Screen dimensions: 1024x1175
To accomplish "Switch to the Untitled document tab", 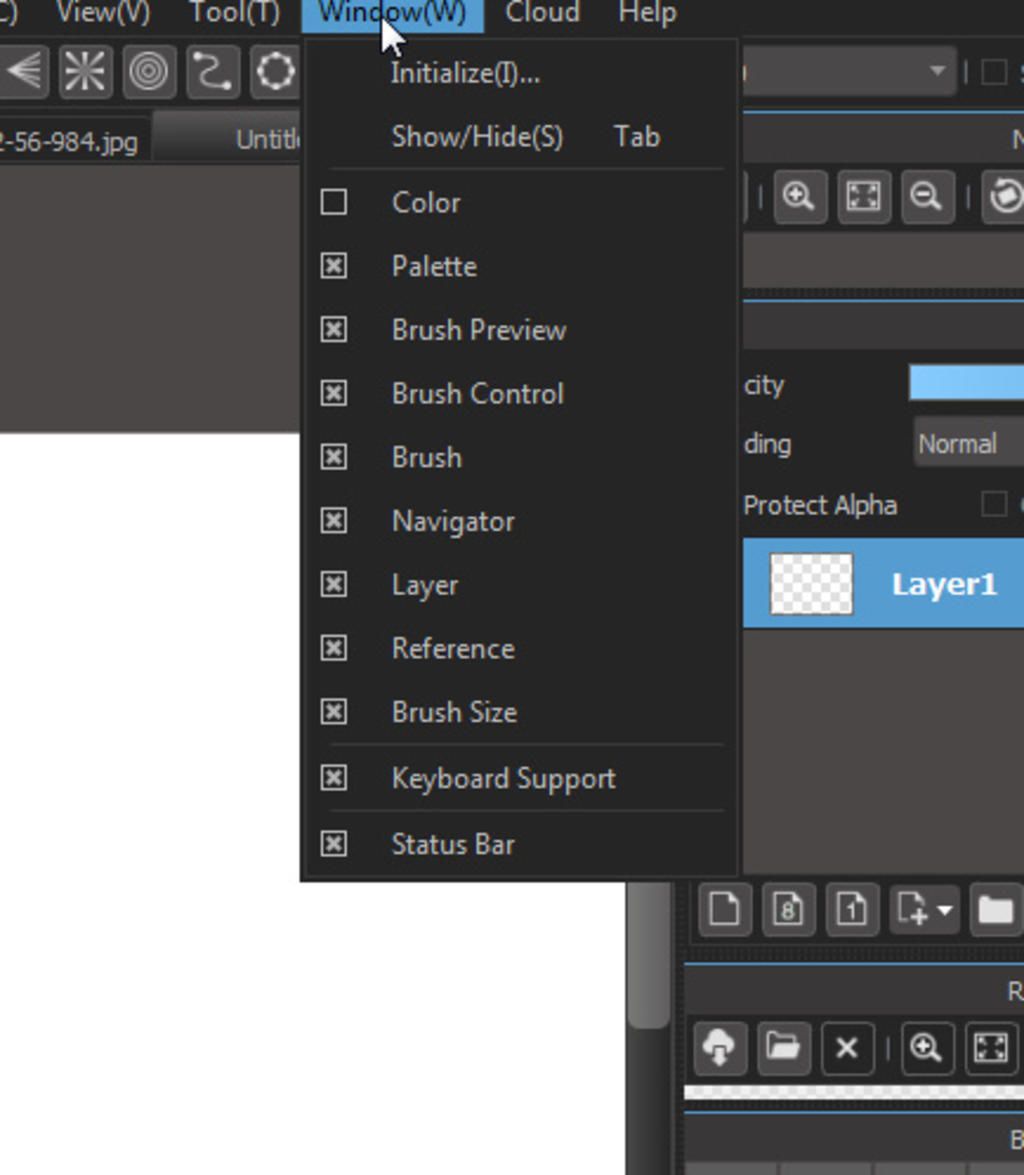I will tap(228, 139).
